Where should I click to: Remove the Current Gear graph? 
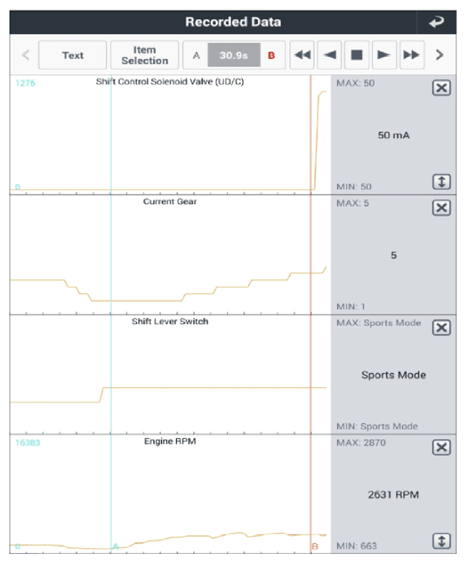(441, 208)
